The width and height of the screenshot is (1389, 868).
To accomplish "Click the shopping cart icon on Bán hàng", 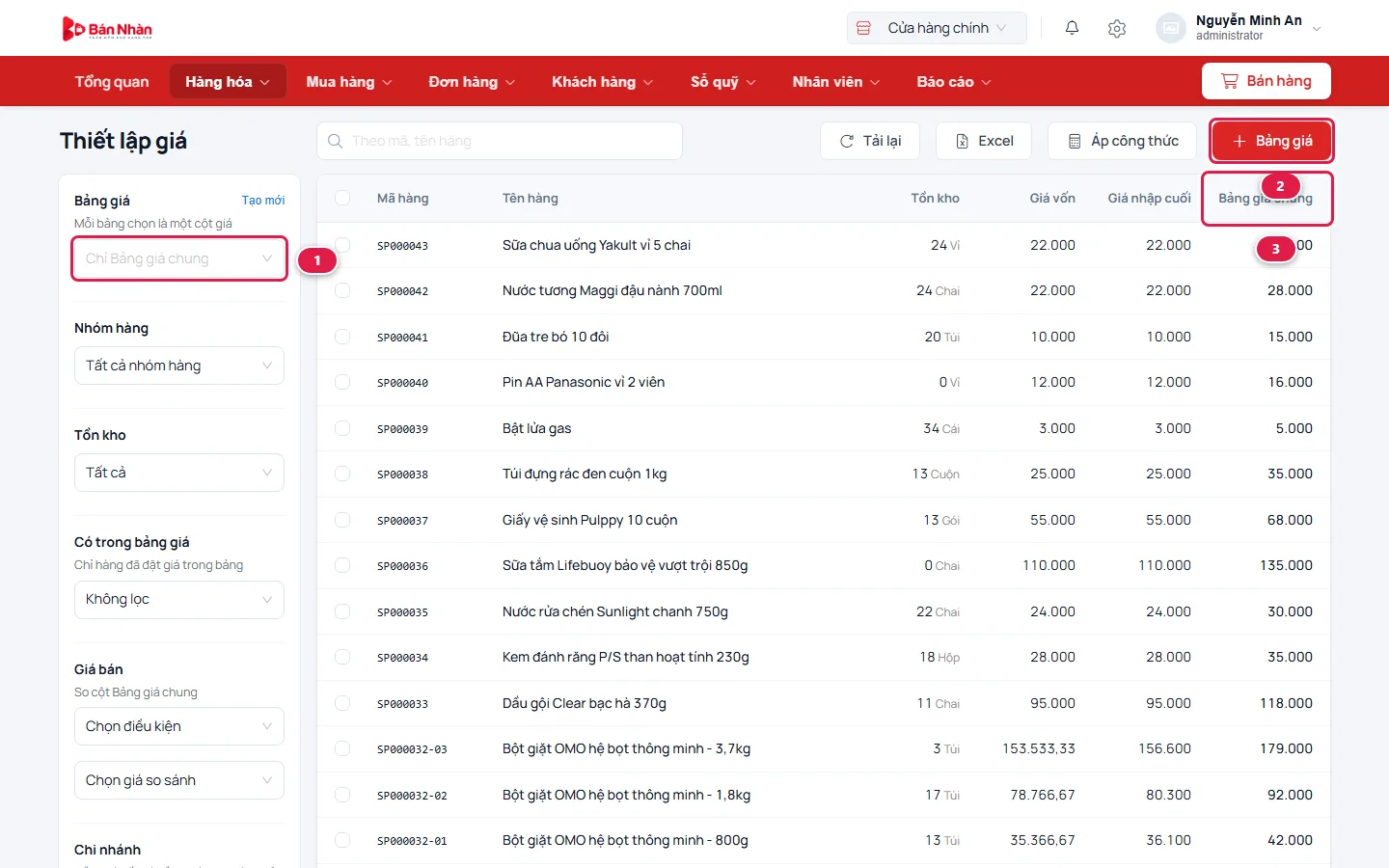I will click(1230, 81).
